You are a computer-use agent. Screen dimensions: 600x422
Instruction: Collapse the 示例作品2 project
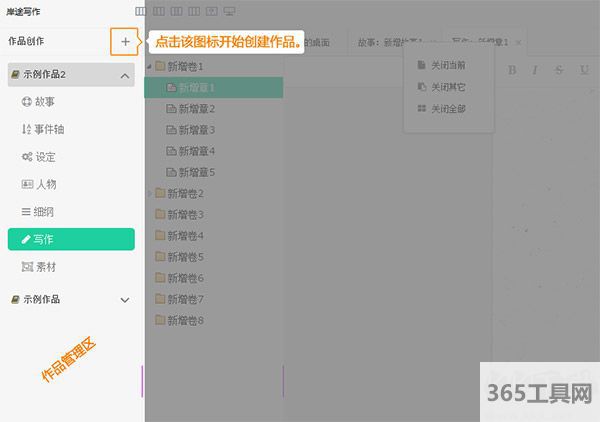125,76
